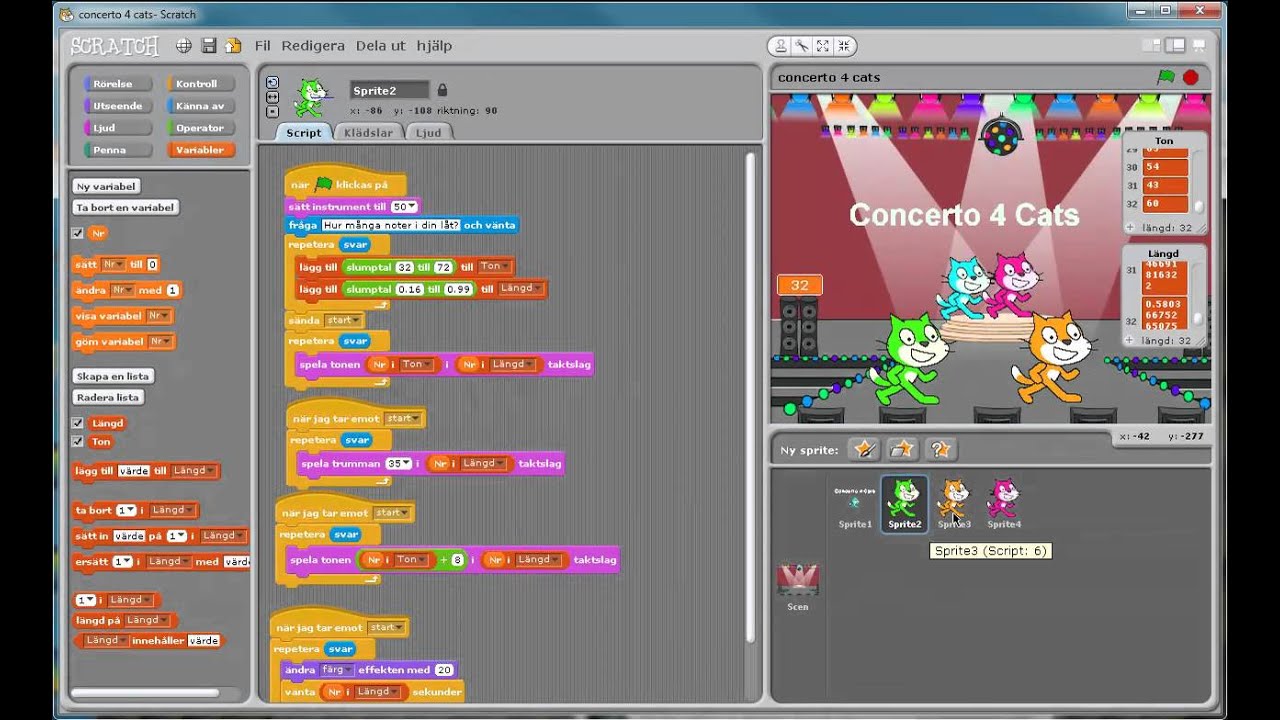1280x720 pixels.
Task: Switch to the Klädslar tab
Action: (369, 132)
